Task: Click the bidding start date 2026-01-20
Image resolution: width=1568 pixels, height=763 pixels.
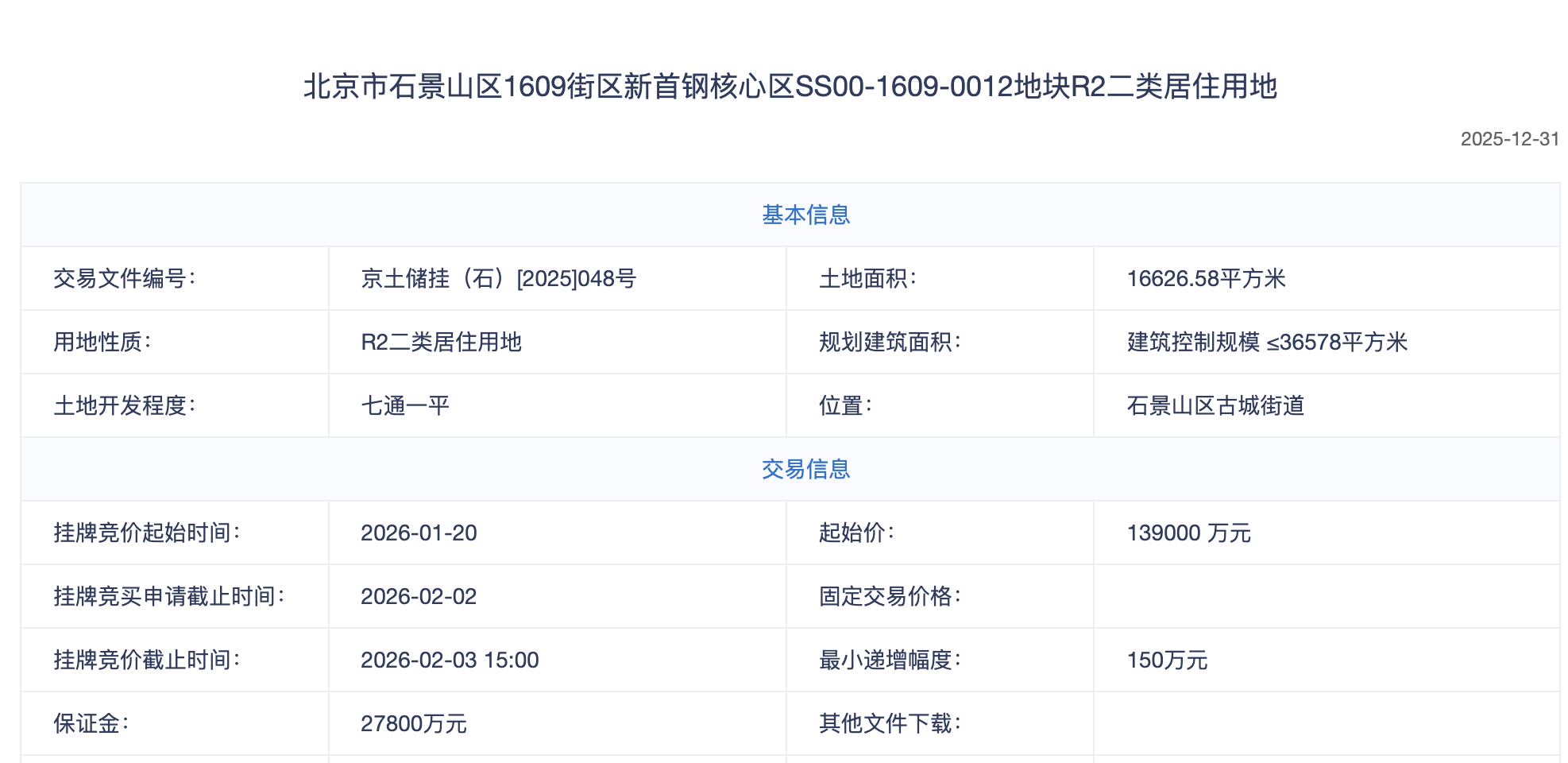Action: tap(419, 533)
